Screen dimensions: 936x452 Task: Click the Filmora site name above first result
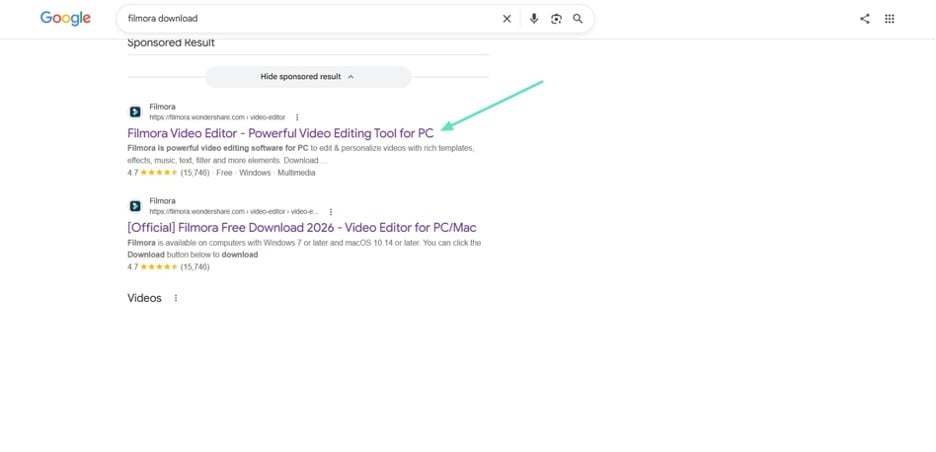pyautogui.click(x=162, y=107)
